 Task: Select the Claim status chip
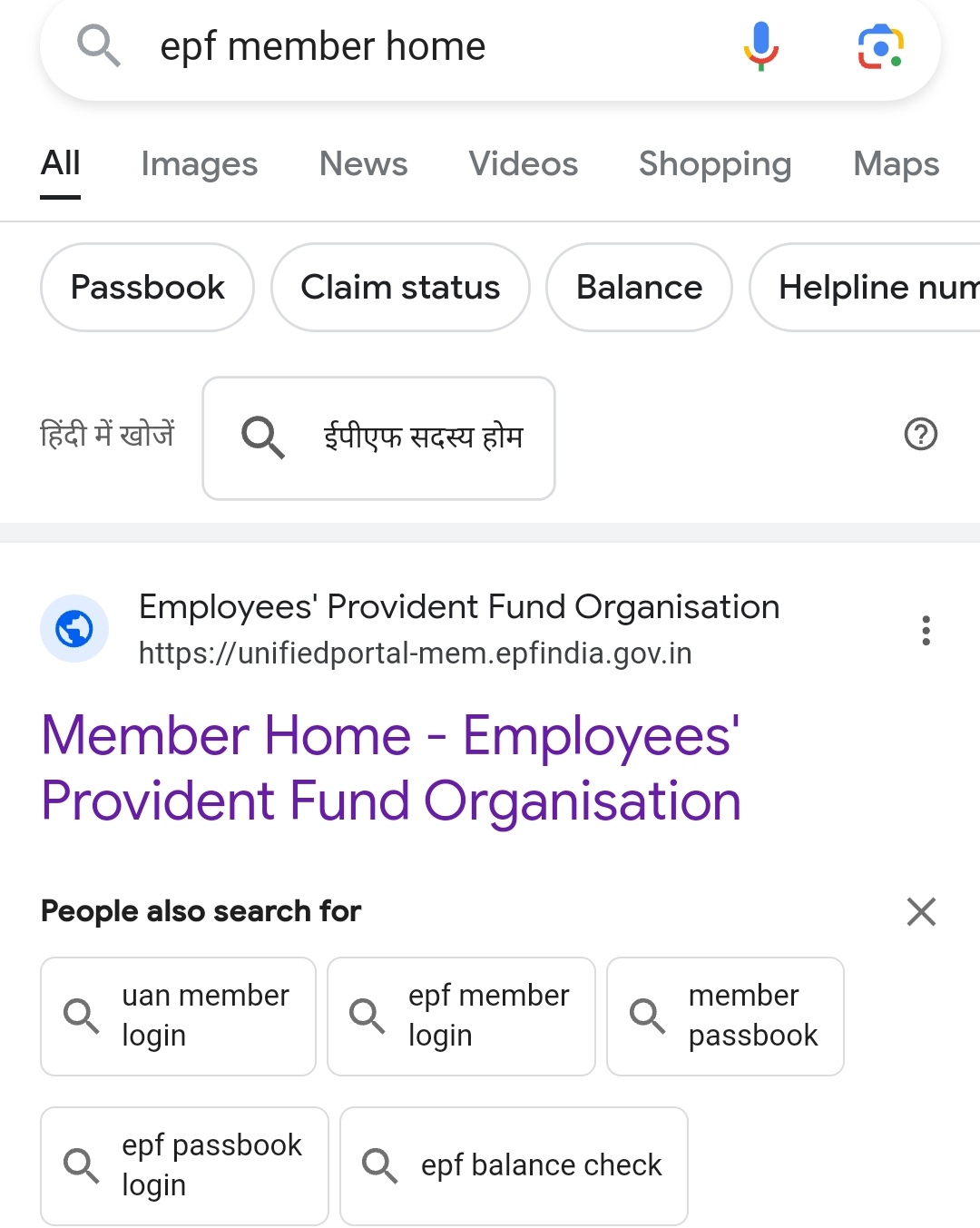click(400, 288)
